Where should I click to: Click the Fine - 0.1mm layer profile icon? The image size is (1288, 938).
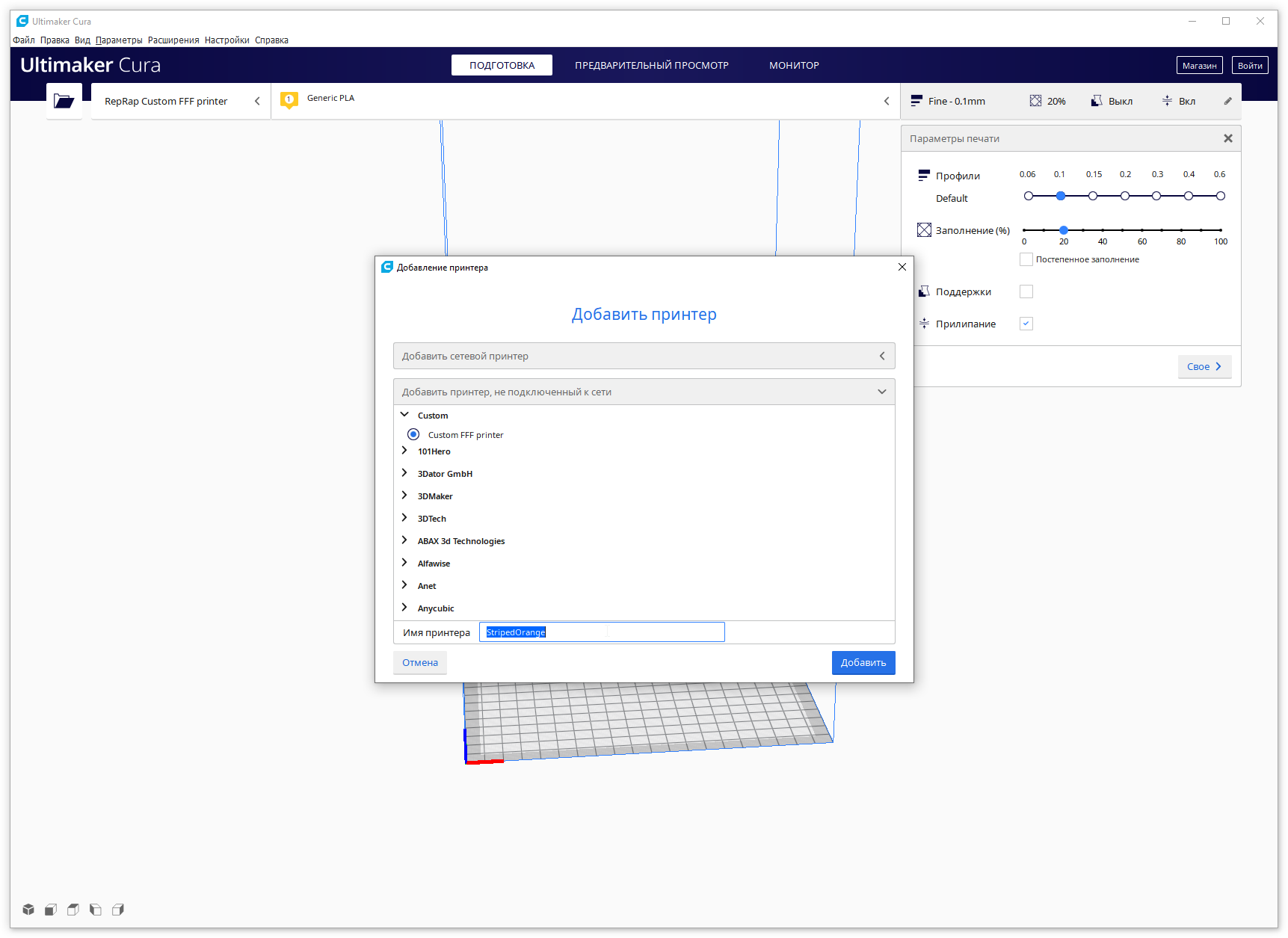[x=916, y=101]
